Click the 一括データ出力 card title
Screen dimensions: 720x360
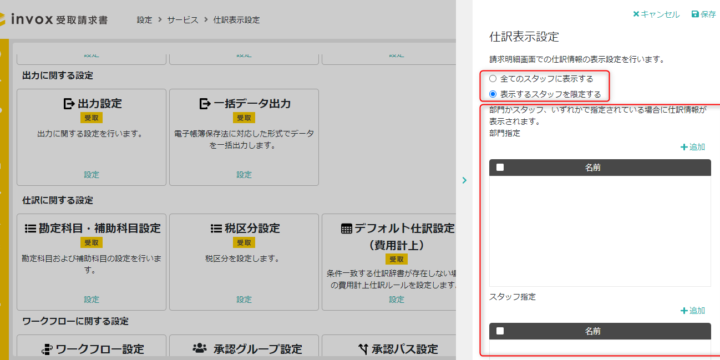pyautogui.click(x=252, y=104)
